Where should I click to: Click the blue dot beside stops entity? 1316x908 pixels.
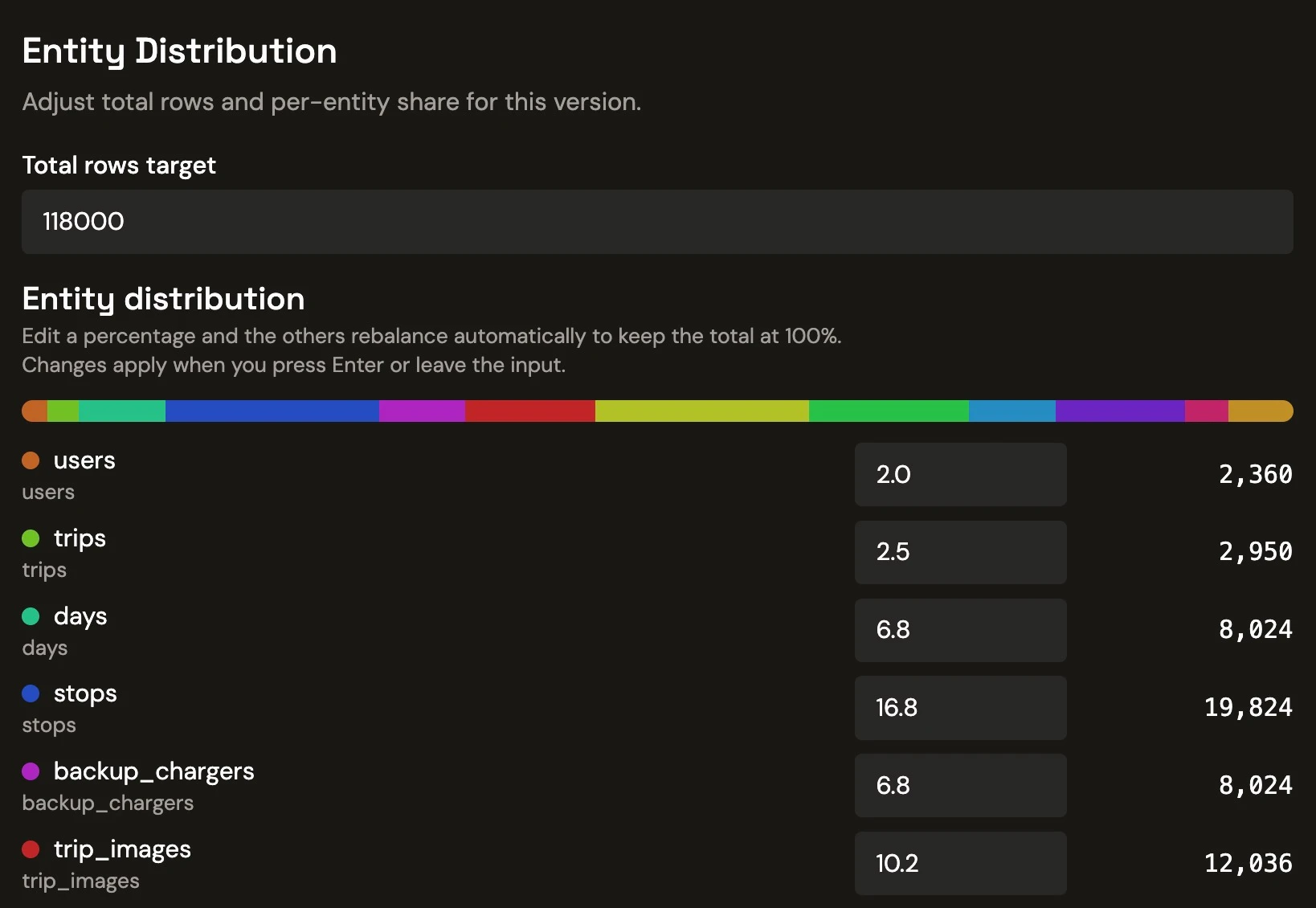coord(31,693)
